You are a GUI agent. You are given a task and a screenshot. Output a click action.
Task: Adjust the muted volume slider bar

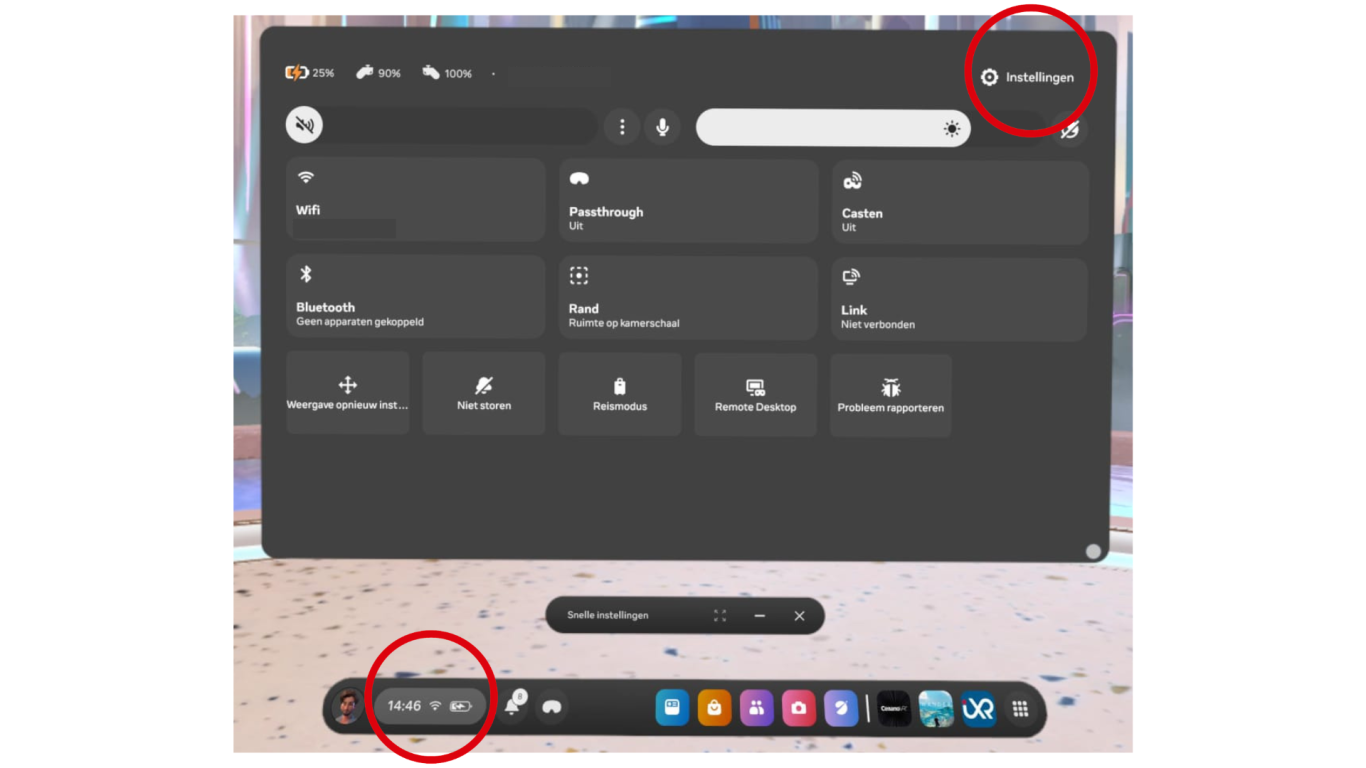[441, 126]
